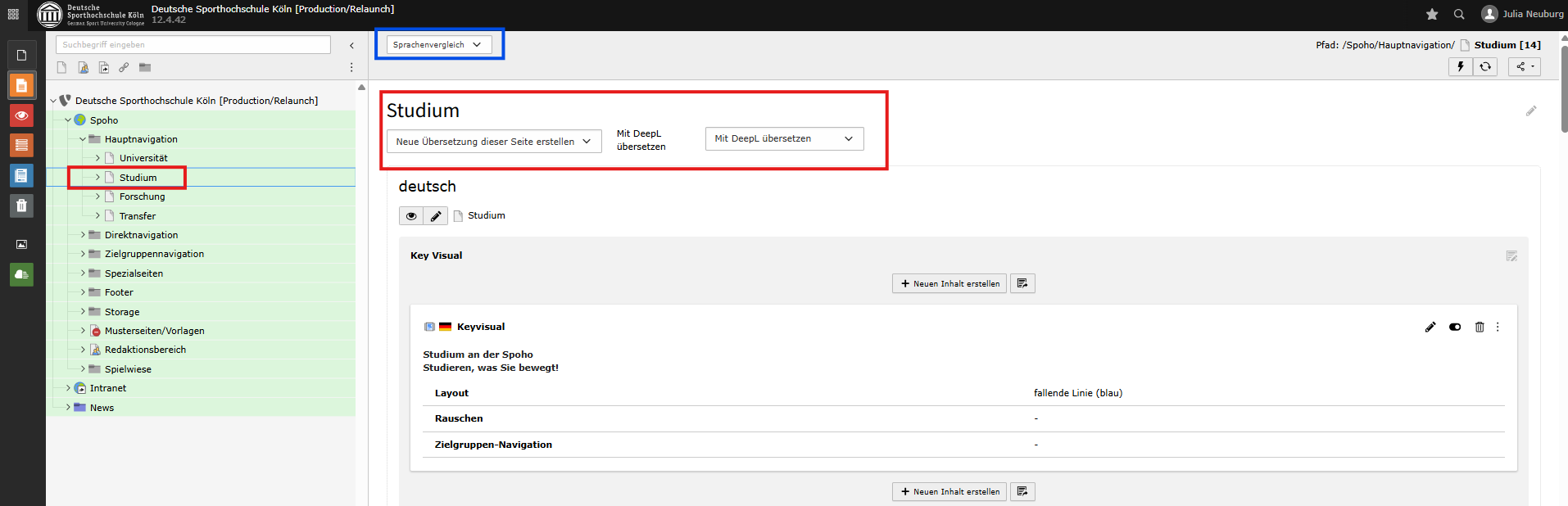Edit Keyvisual element with pencil icon
The image size is (1568, 506).
(1430, 327)
